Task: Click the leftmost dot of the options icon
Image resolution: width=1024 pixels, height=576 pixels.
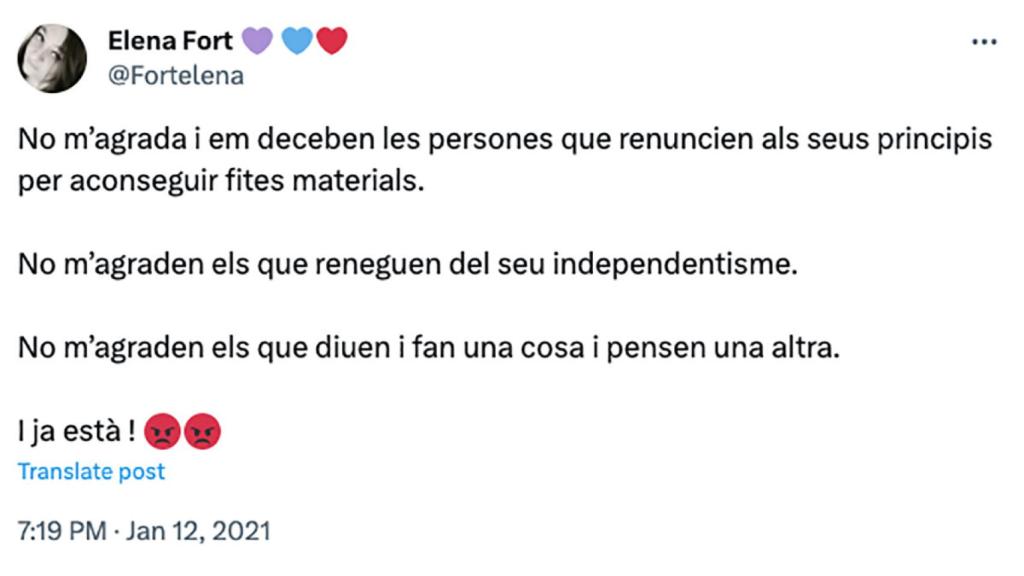Action: (x=976, y=41)
